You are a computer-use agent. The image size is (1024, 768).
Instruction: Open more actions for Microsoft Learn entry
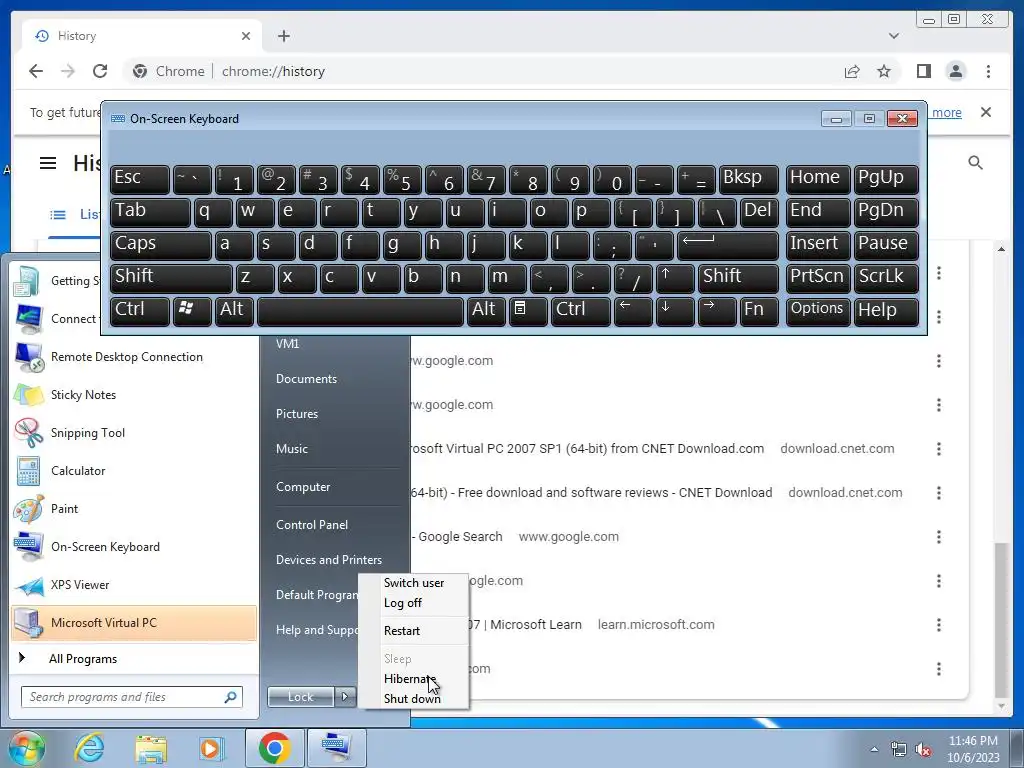[938, 625]
